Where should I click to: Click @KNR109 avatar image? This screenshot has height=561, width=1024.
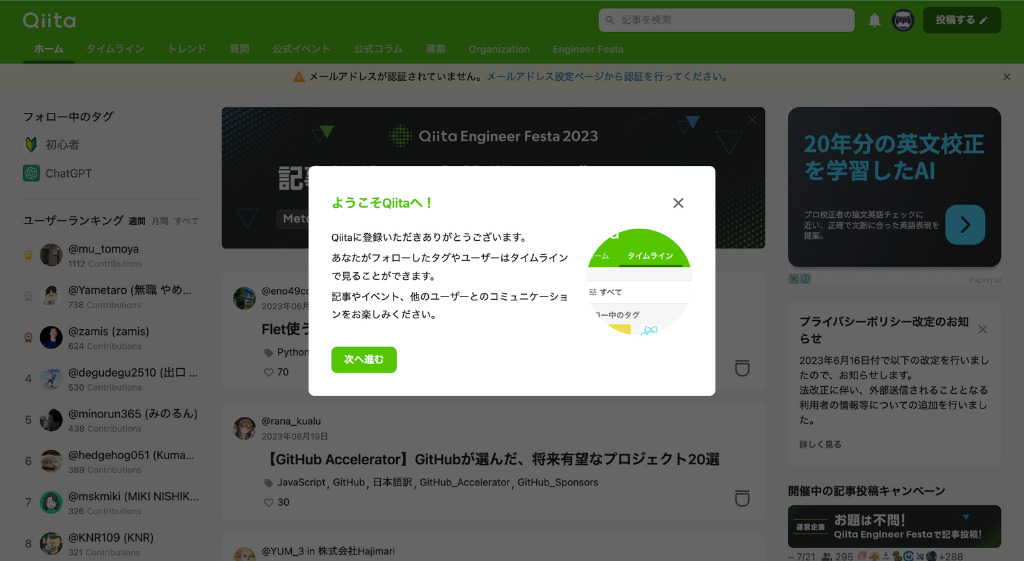(x=51, y=543)
